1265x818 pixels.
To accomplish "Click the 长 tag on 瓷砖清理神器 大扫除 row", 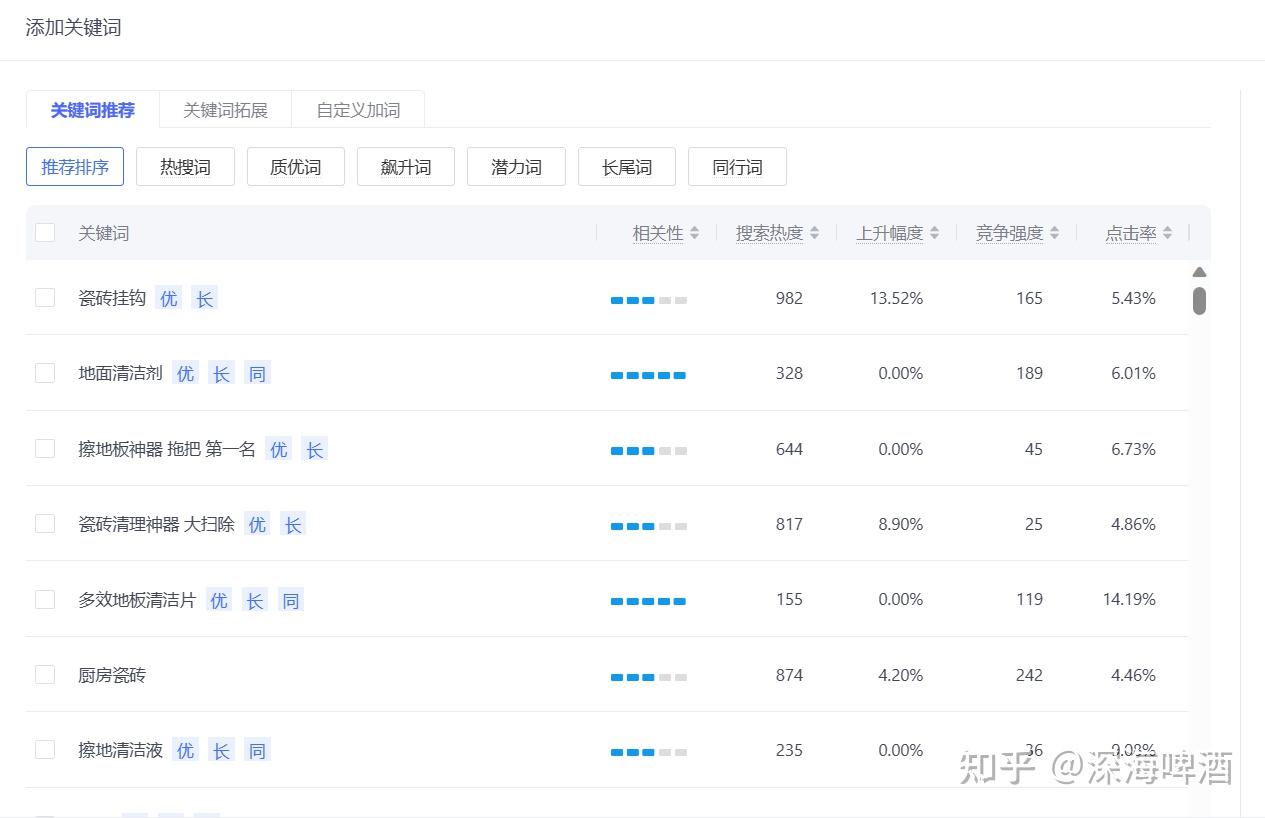I will [x=293, y=524].
